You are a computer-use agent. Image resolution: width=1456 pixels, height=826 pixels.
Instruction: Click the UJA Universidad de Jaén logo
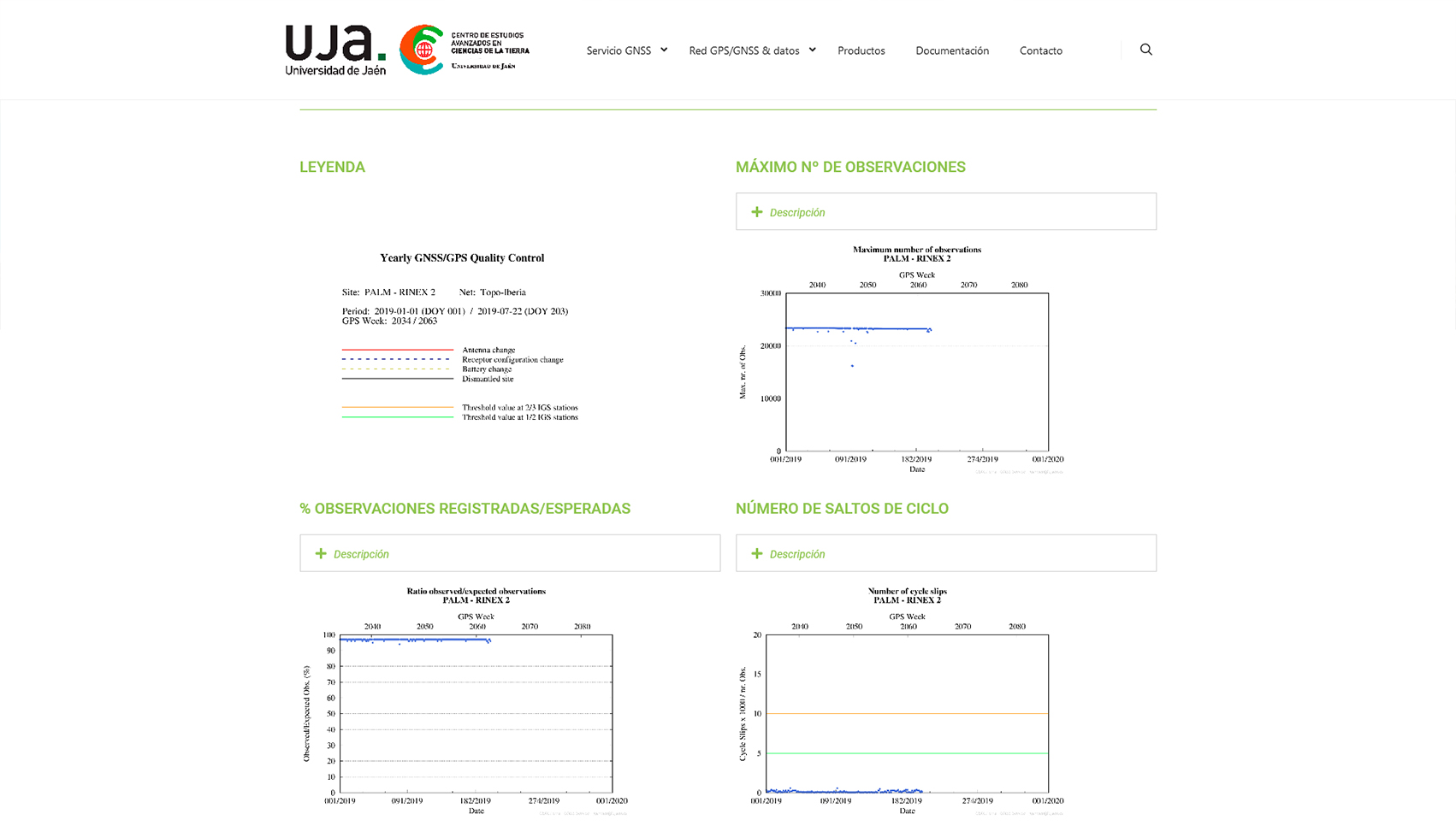point(335,50)
